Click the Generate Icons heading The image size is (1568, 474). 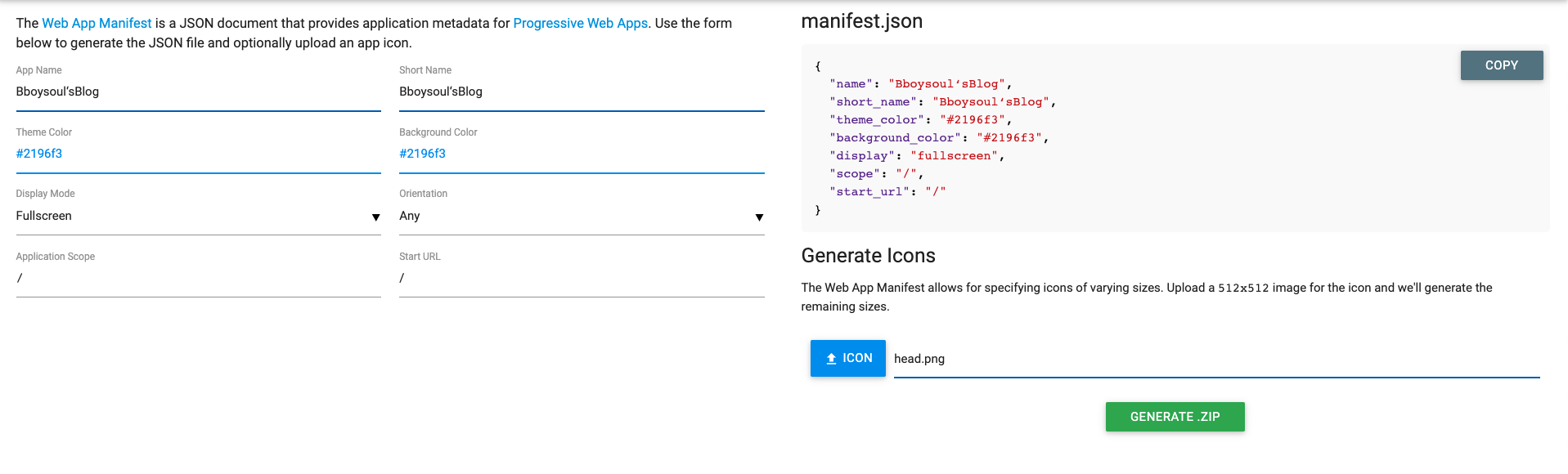pos(868,256)
